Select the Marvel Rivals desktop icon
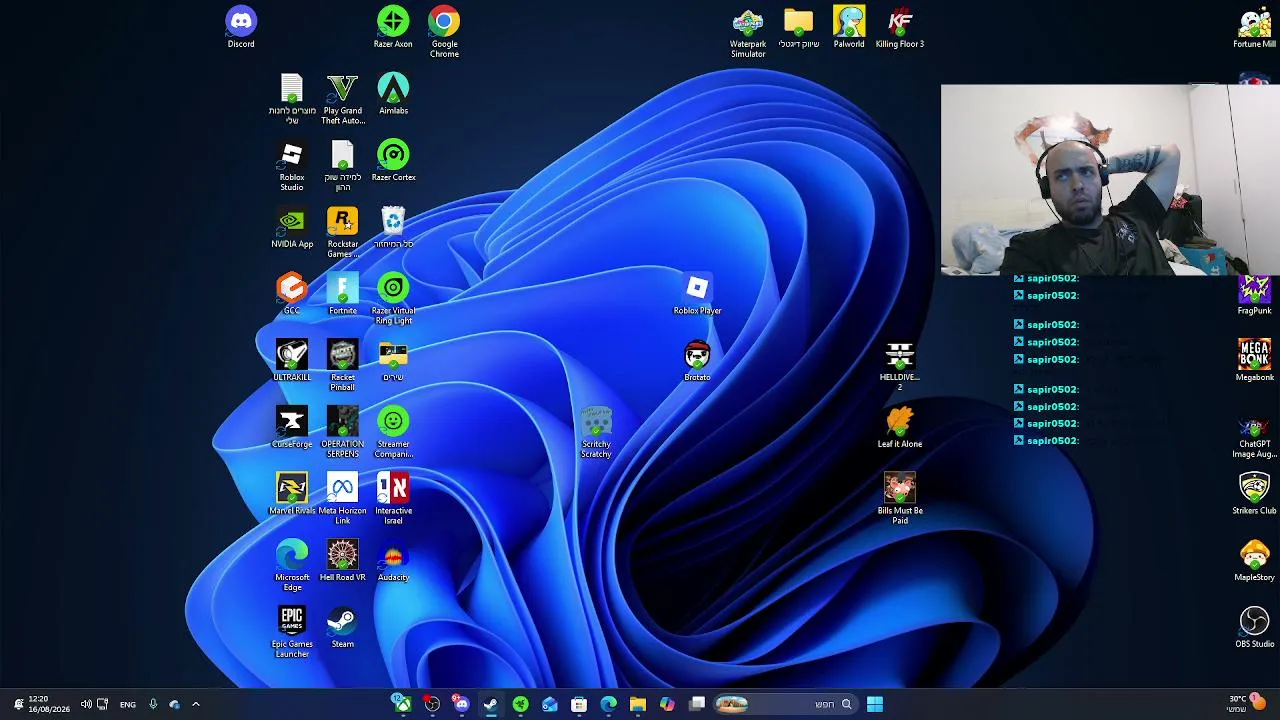Screen dimensions: 1280x720 (x=292, y=495)
